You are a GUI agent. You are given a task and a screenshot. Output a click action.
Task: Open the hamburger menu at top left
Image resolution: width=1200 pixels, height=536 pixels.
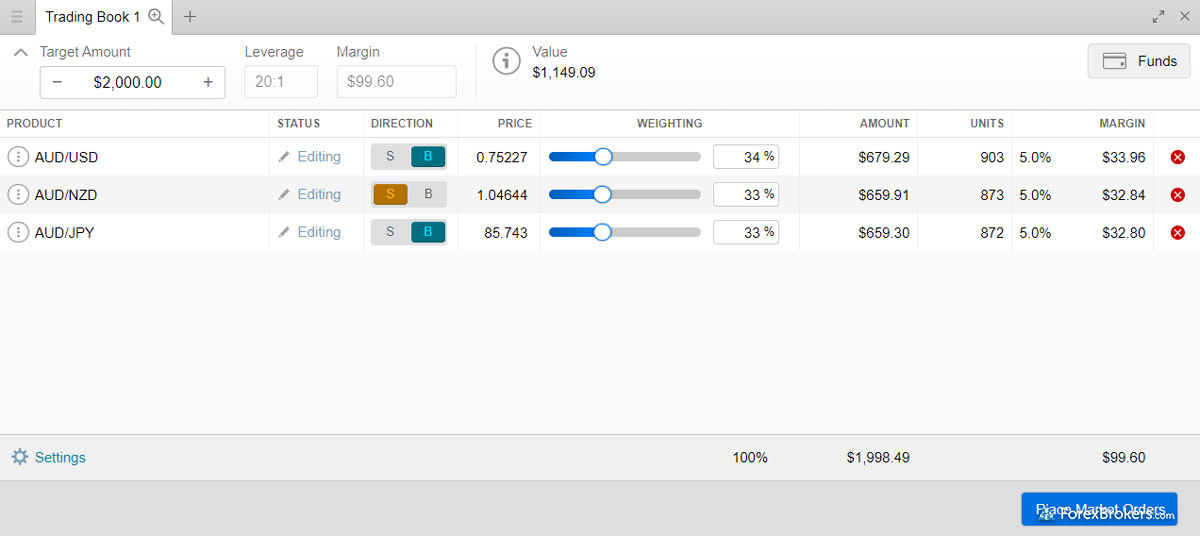[17, 17]
